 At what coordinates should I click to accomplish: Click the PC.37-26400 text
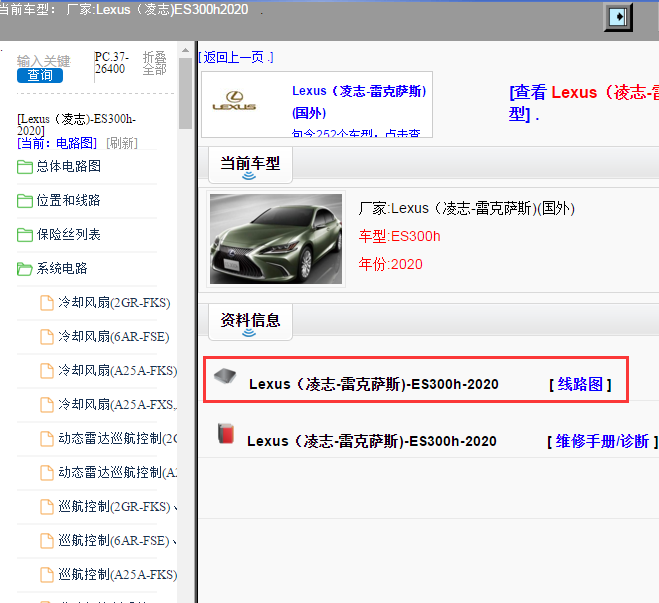tap(111, 63)
